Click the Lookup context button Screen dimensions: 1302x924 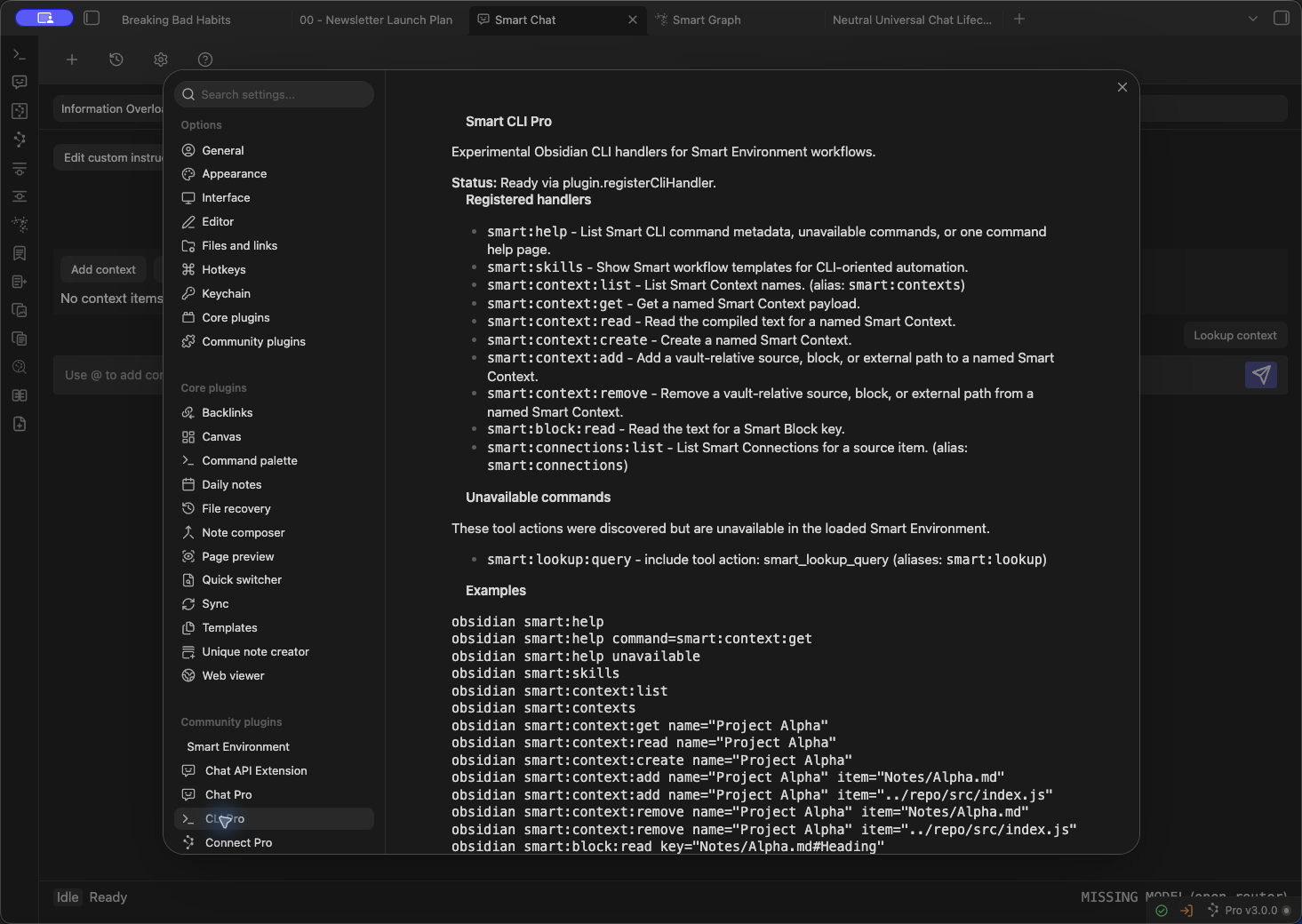pos(1234,335)
